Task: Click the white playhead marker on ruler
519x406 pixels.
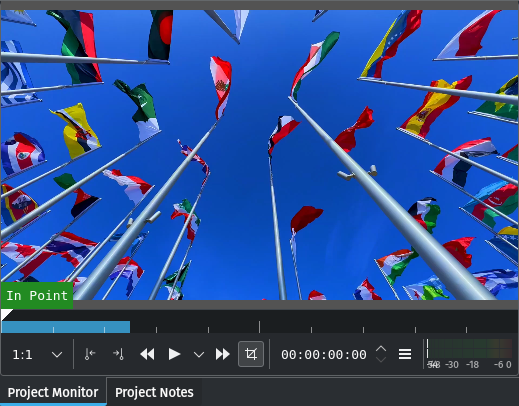Action: click(x=6, y=314)
